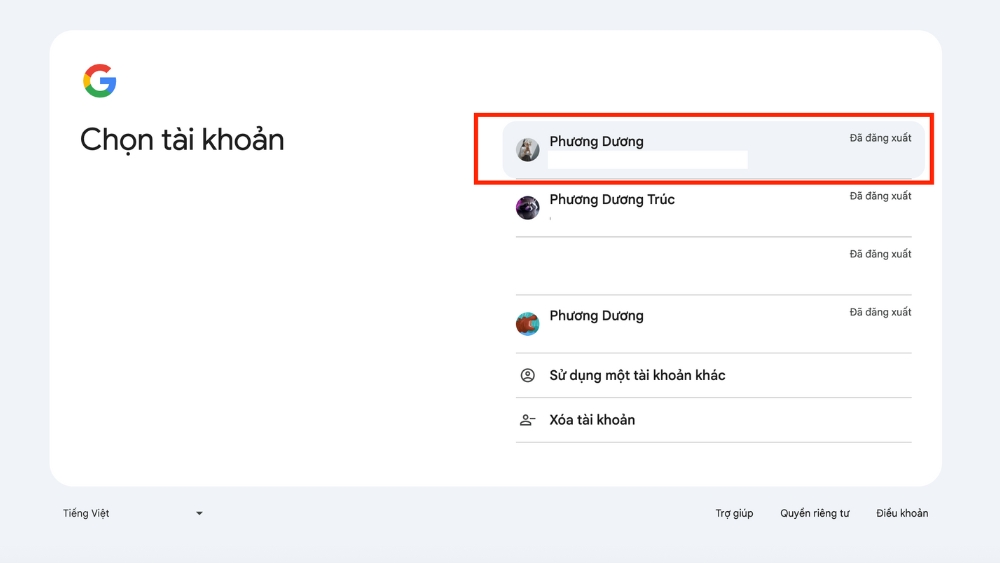Select the Tiếng Việt language selector

point(87,514)
